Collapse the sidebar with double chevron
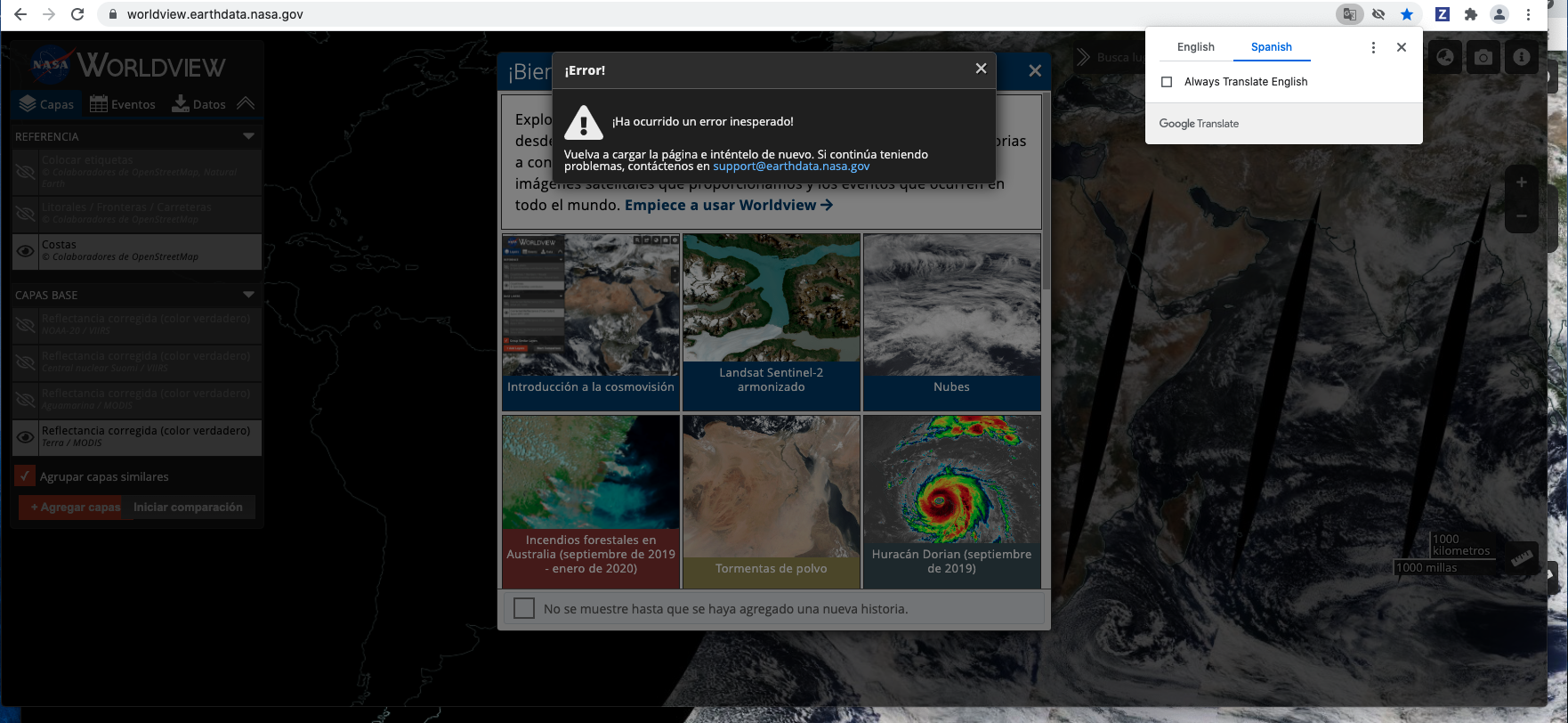The width and height of the screenshot is (1568, 723). 246,103
